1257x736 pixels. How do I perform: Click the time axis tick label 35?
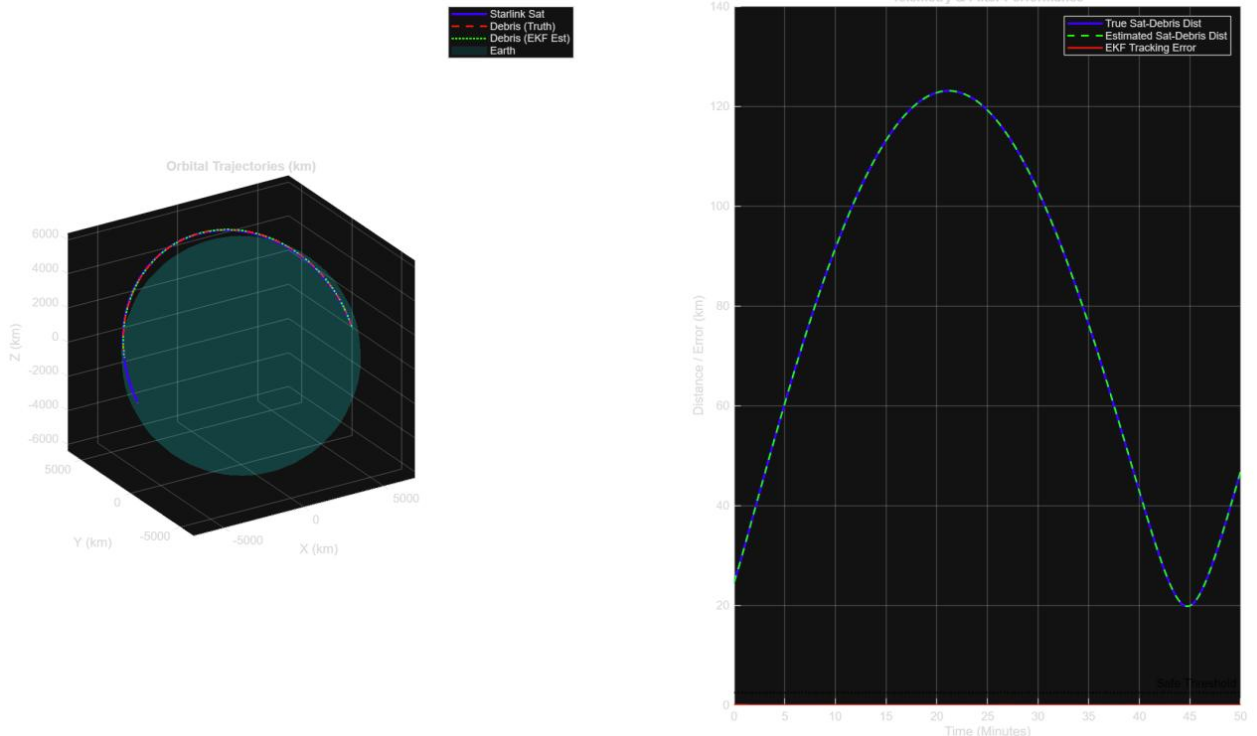1088,716
